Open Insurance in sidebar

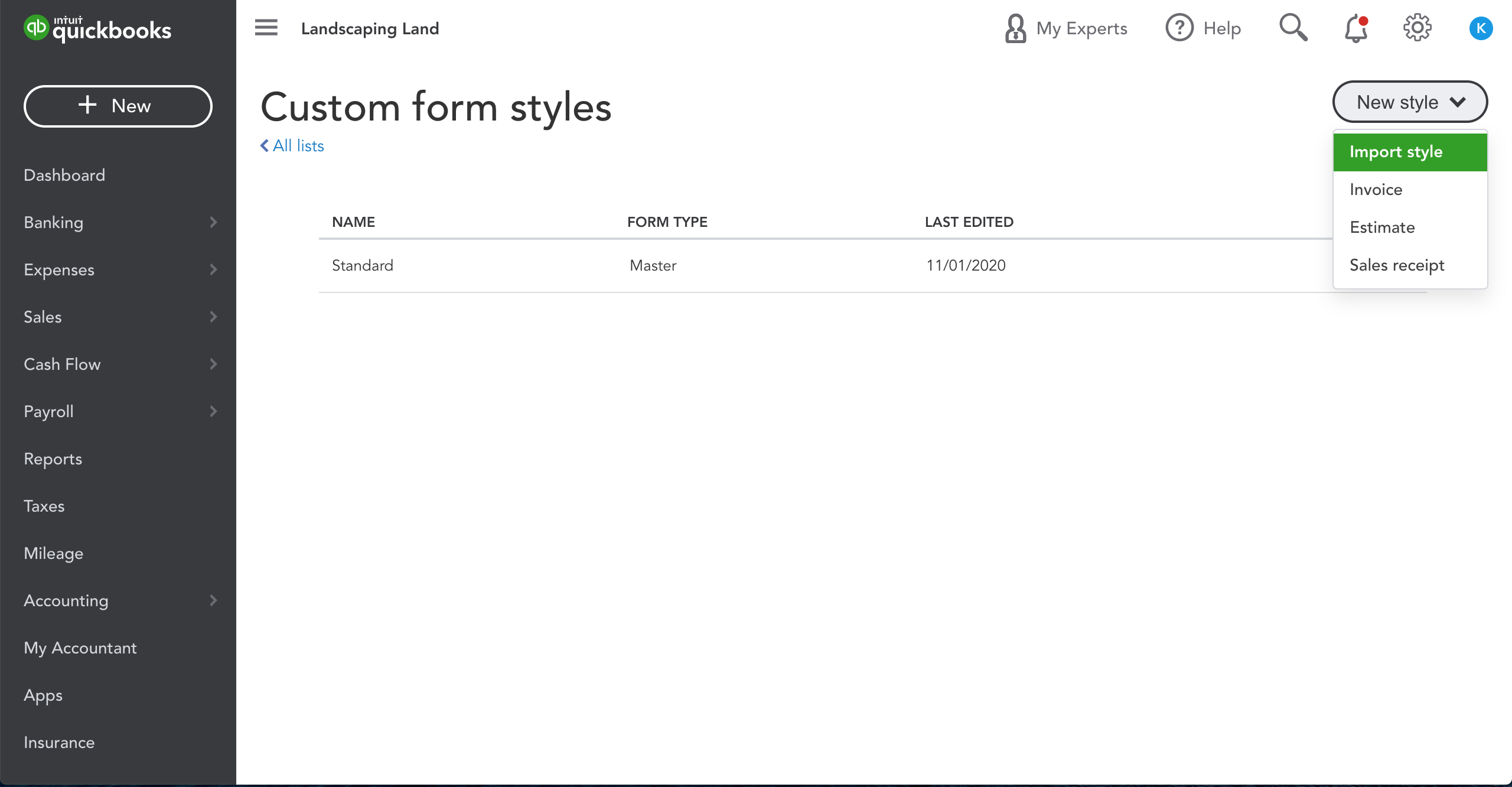click(x=59, y=743)
